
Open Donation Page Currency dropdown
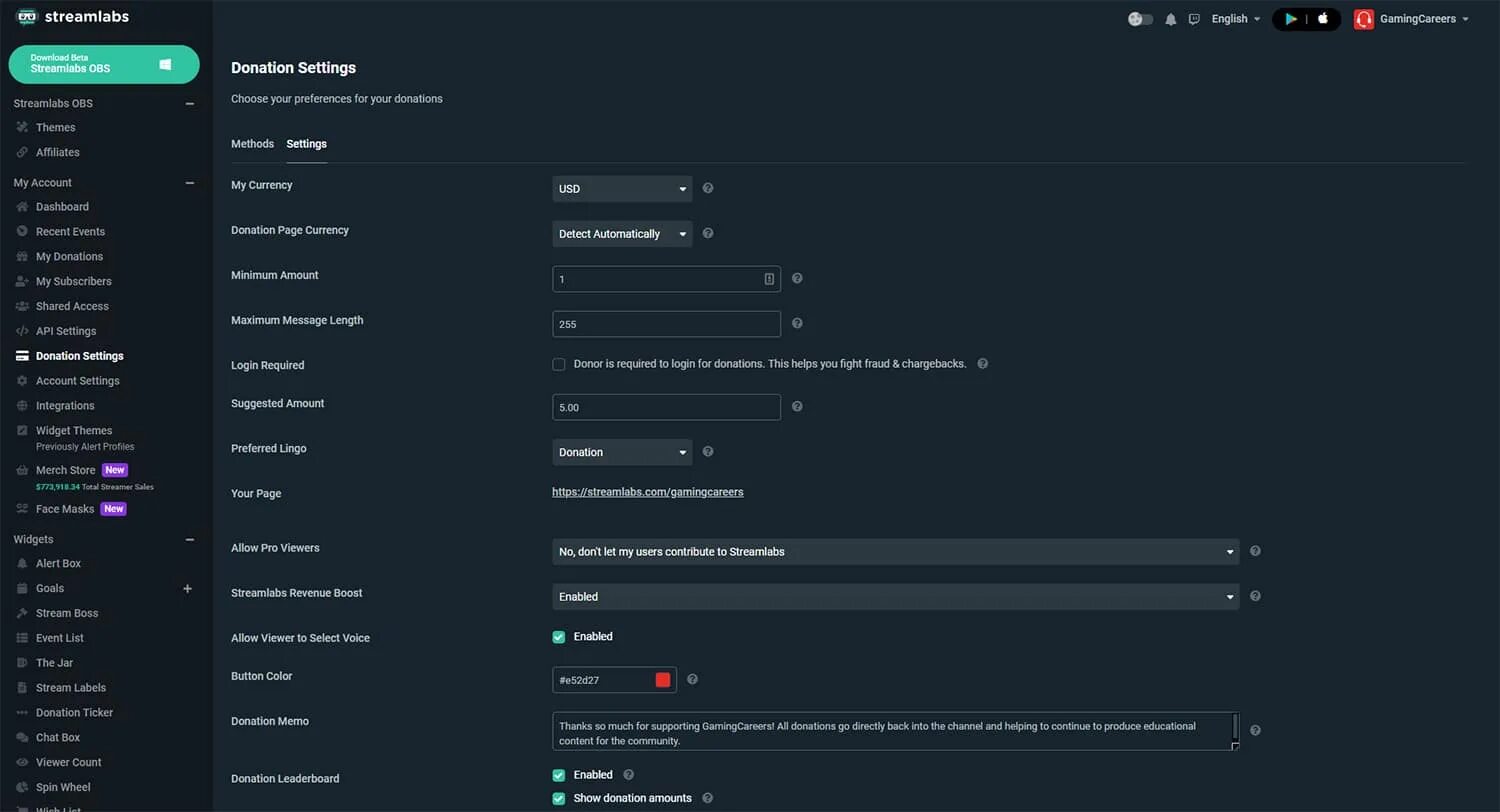click(x=622, y=234)
